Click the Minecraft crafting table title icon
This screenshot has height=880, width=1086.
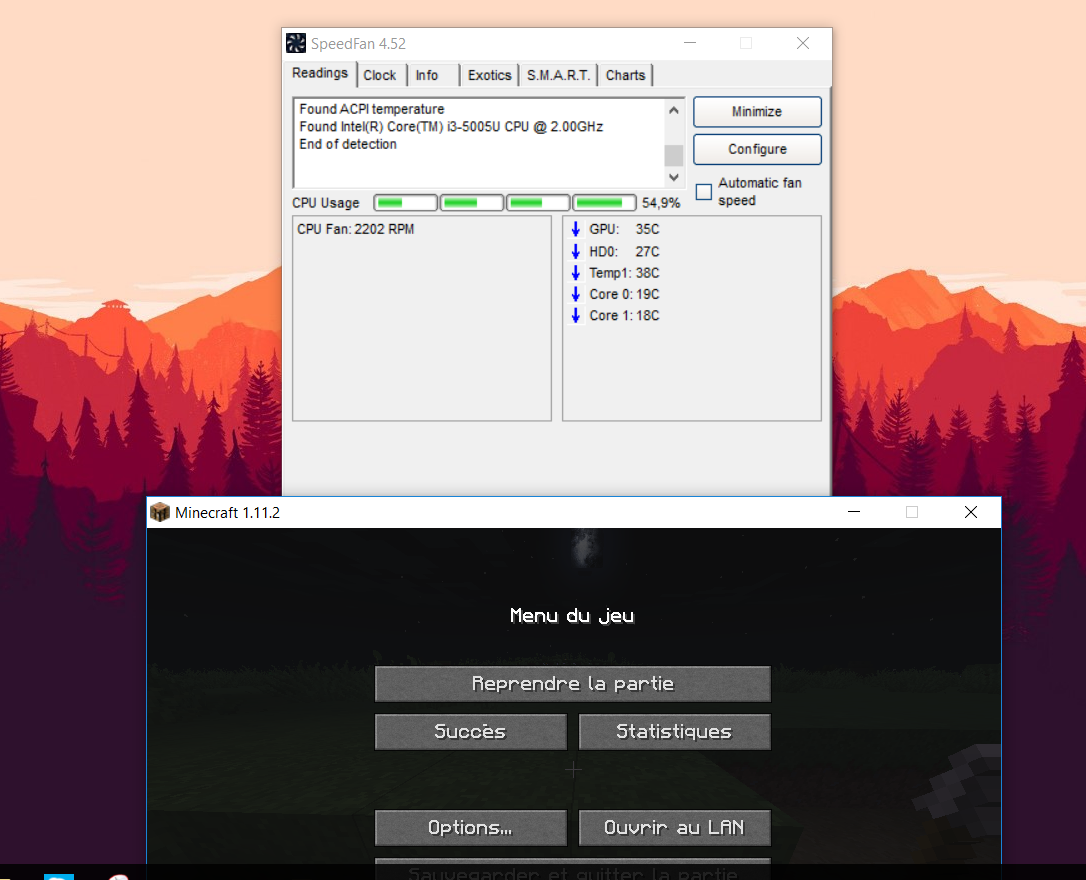[x=160, y=512]
